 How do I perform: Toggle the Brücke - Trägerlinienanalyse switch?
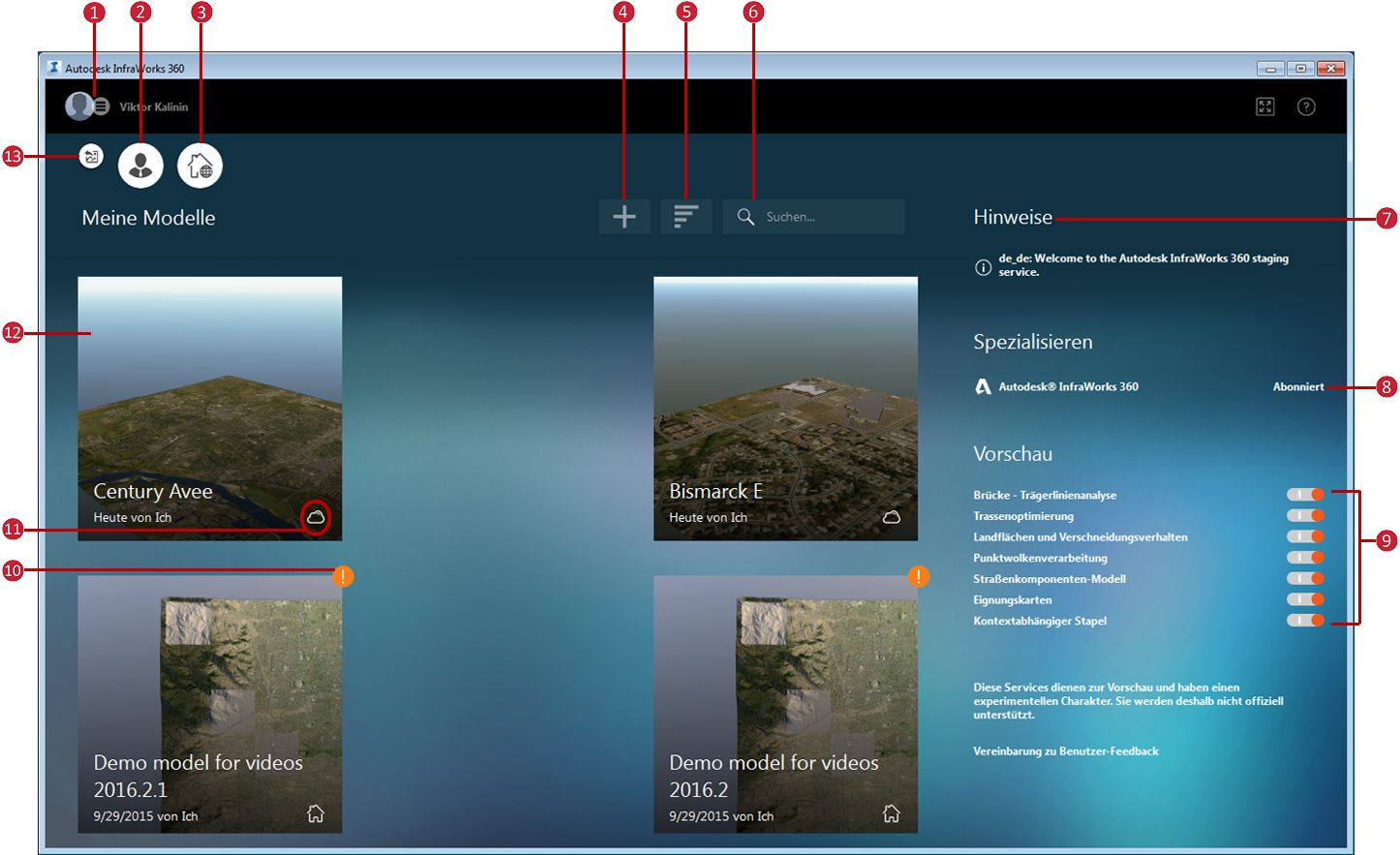click(1305, 495)
